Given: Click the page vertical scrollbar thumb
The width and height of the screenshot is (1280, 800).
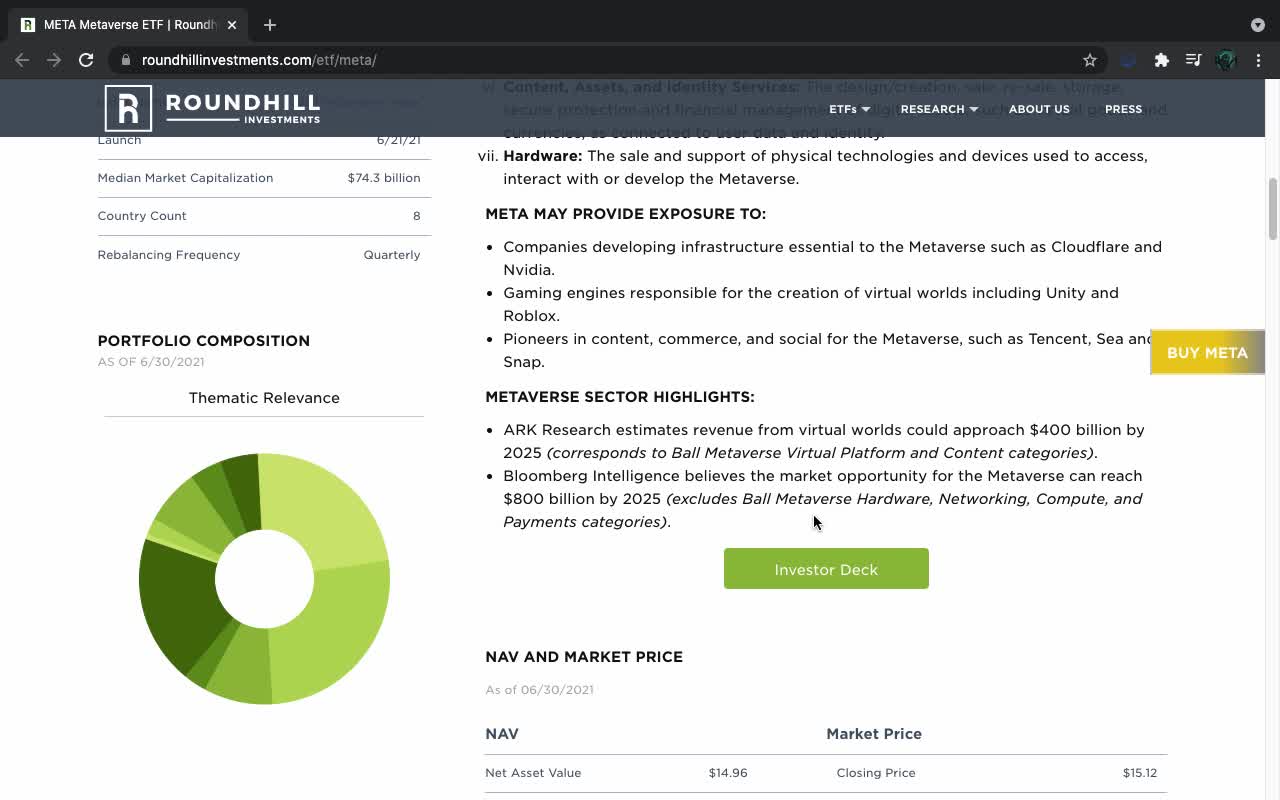Looking at the screenshot, I should [1273, 209].
